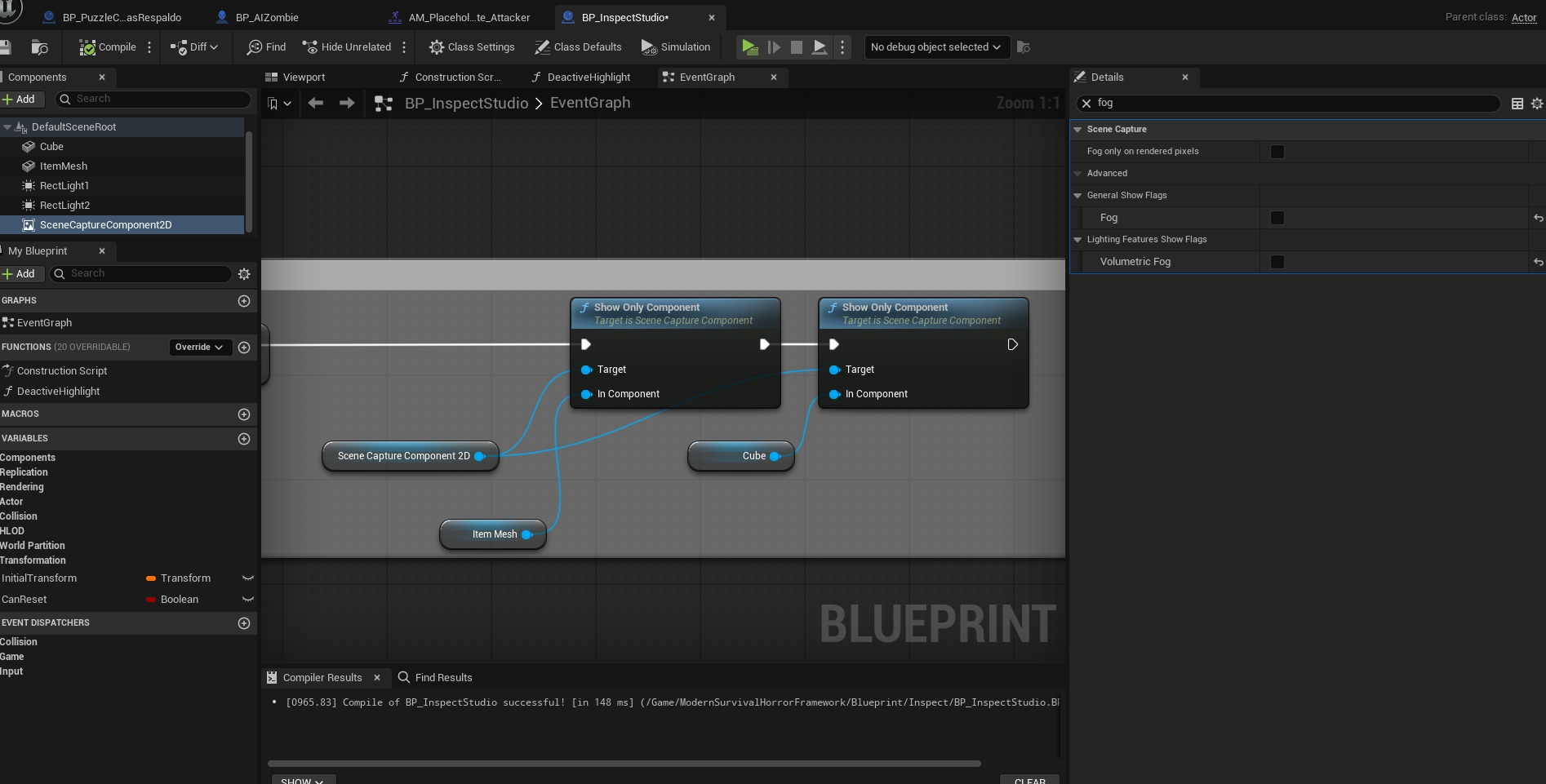1546x784 pixels.
Task: Switch to the Find Results tab
Action: tap(435, 678)
